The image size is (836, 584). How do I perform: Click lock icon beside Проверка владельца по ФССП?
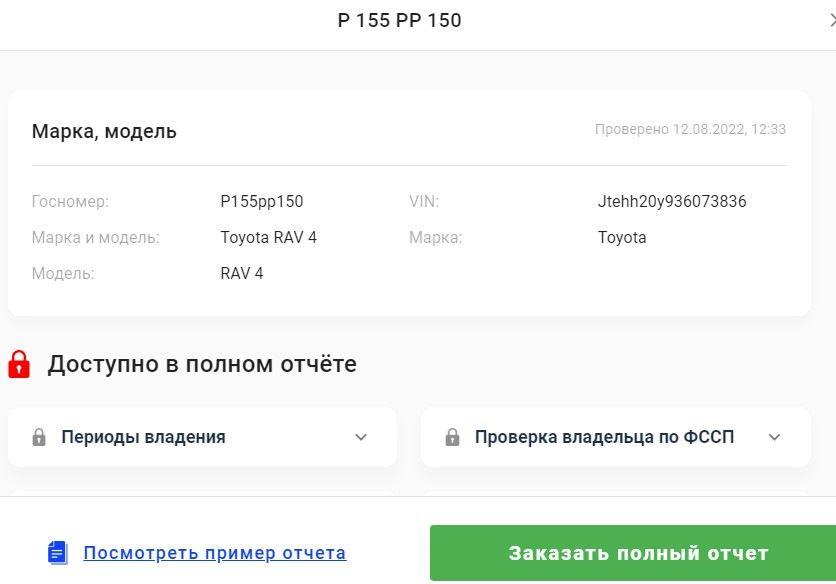pyautogui.click(x=452, y=437)
